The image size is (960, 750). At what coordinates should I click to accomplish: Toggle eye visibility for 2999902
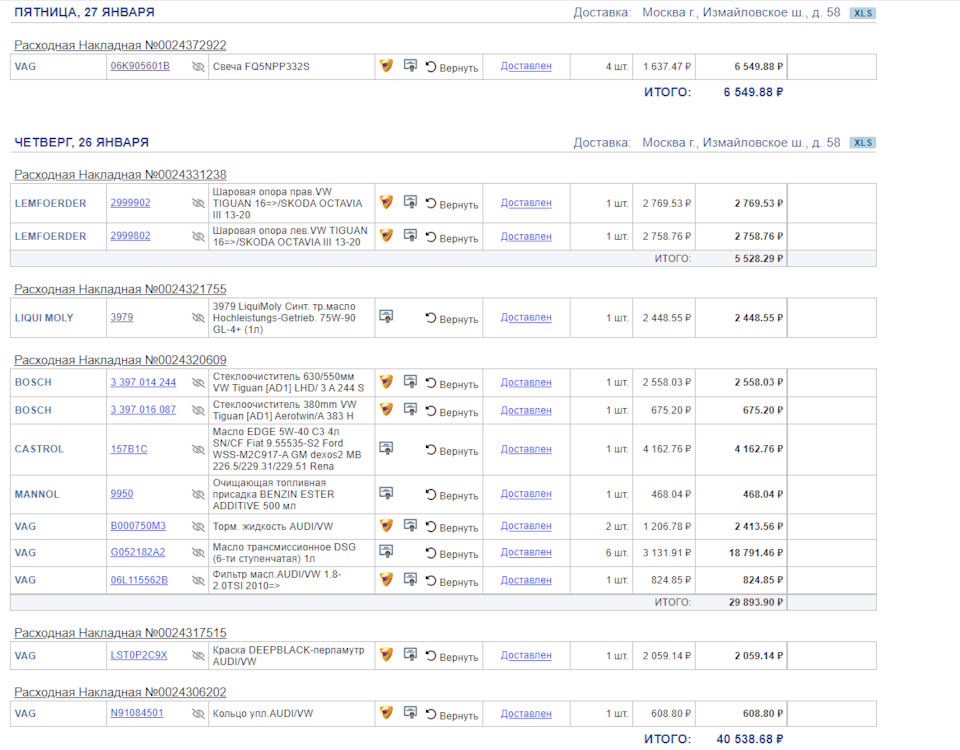point(198,203)
